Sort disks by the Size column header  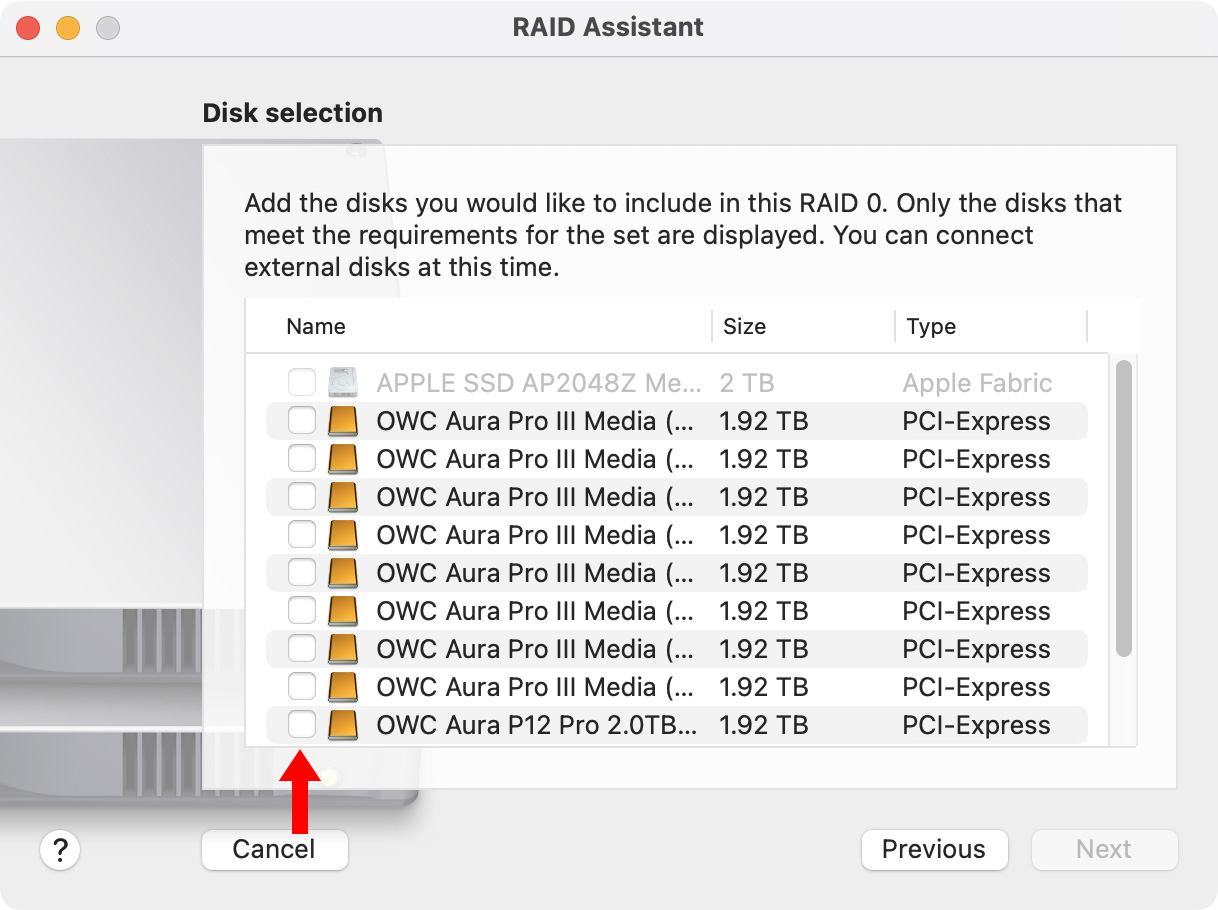click(x=744, y=327)
